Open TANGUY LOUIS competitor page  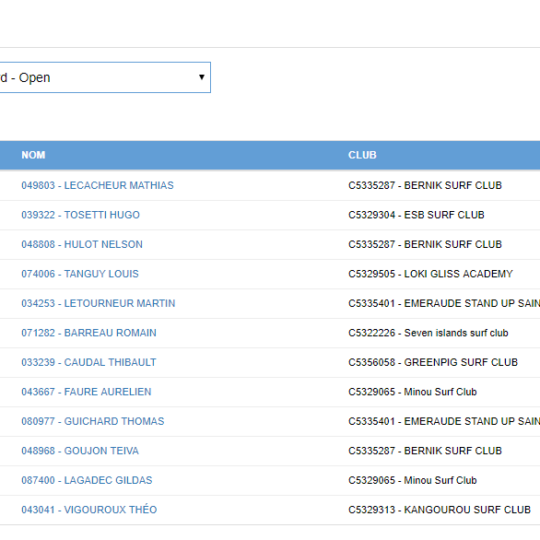(x=80, y=274)
